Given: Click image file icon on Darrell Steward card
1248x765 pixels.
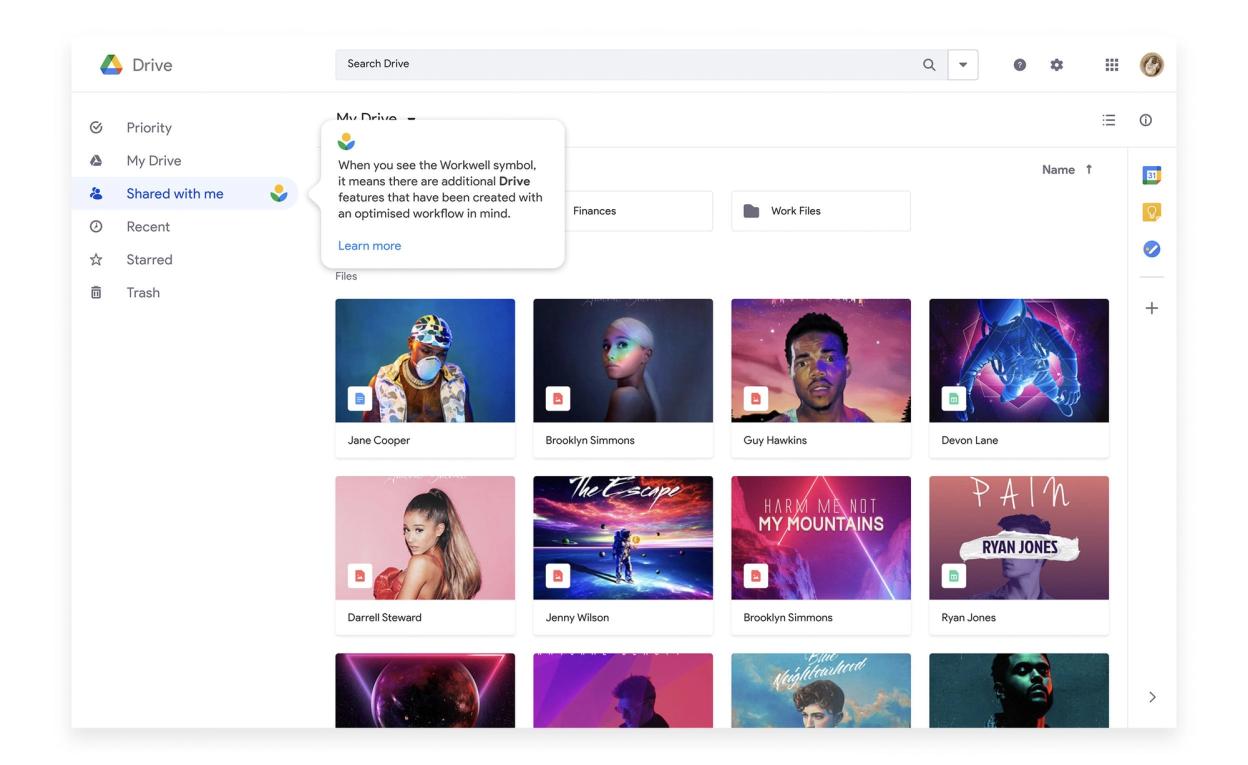Looking at the screenshot, I should click(x=360, y=575).
